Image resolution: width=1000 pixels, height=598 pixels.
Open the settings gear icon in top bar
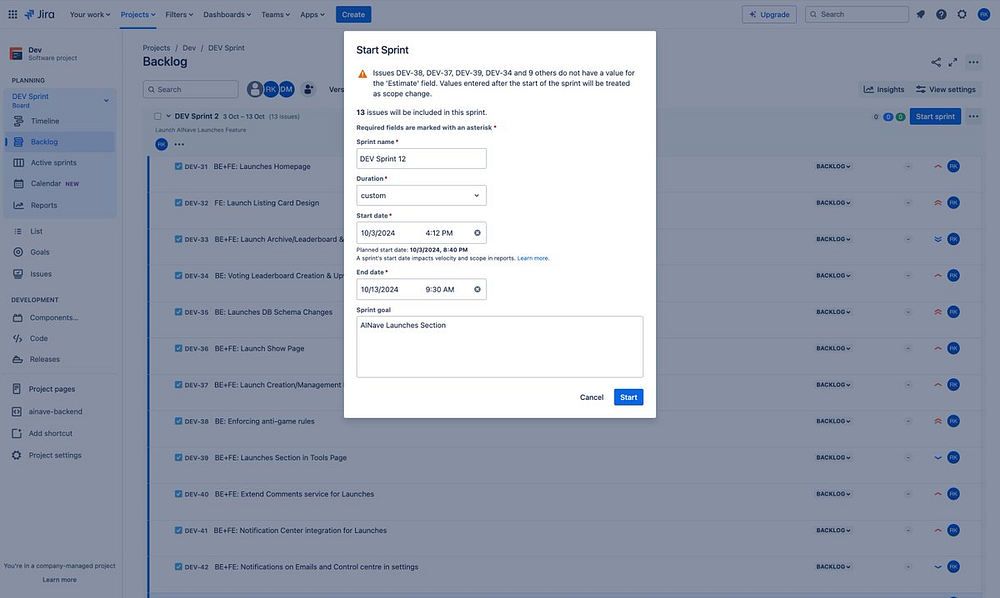962,14
